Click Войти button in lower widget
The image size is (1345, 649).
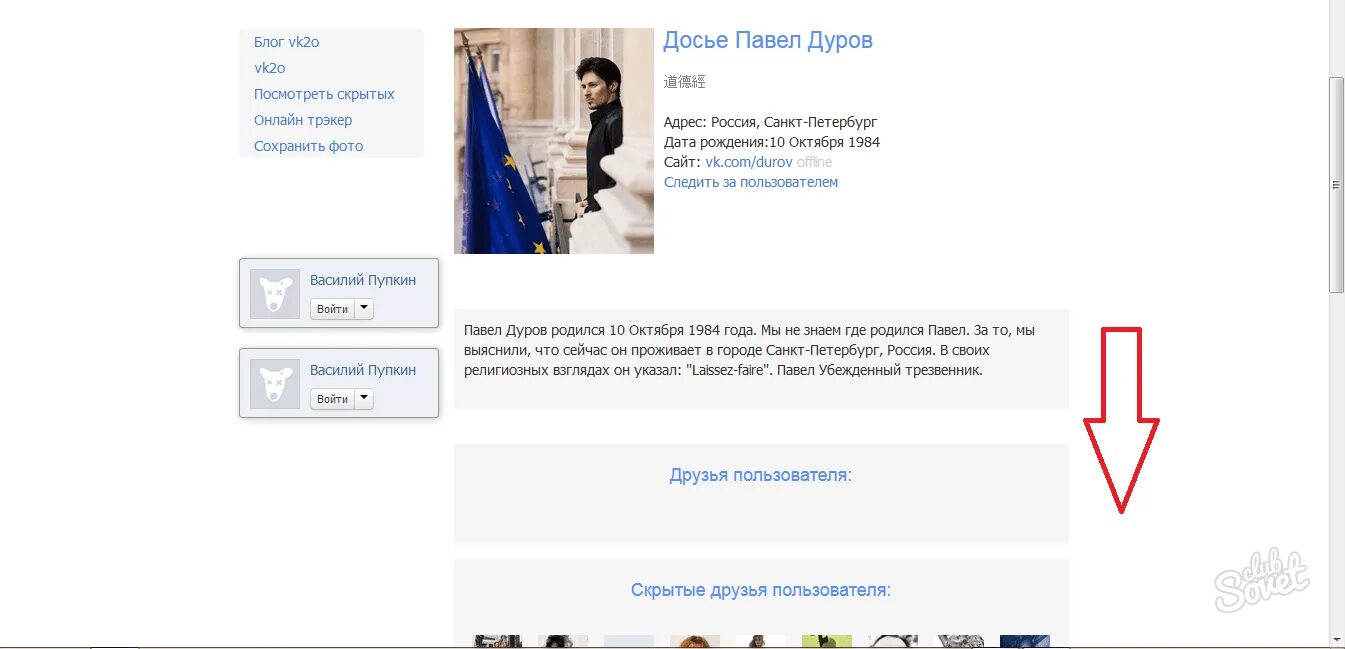point(332,399)
